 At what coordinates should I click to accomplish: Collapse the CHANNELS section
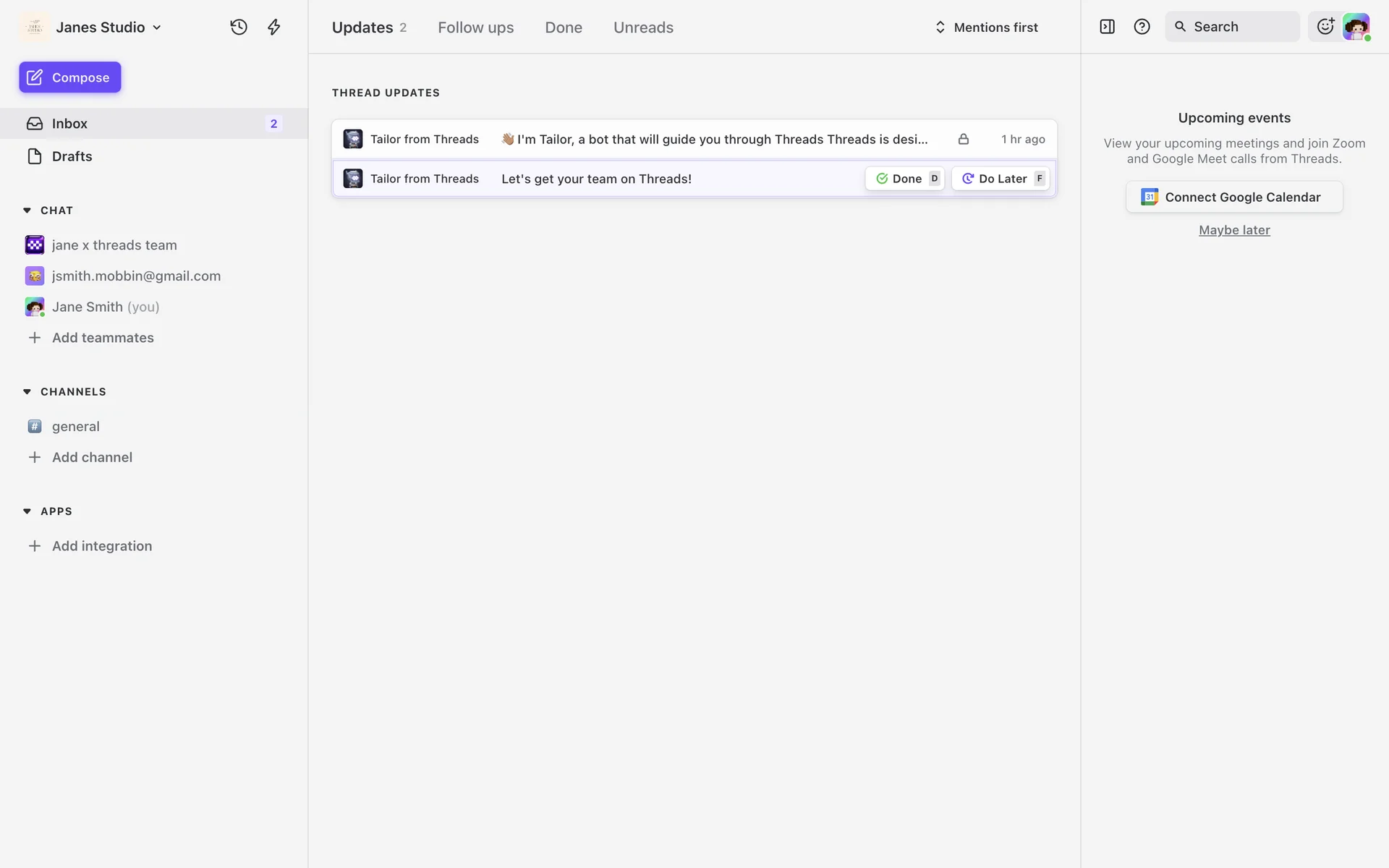(27, 391)
